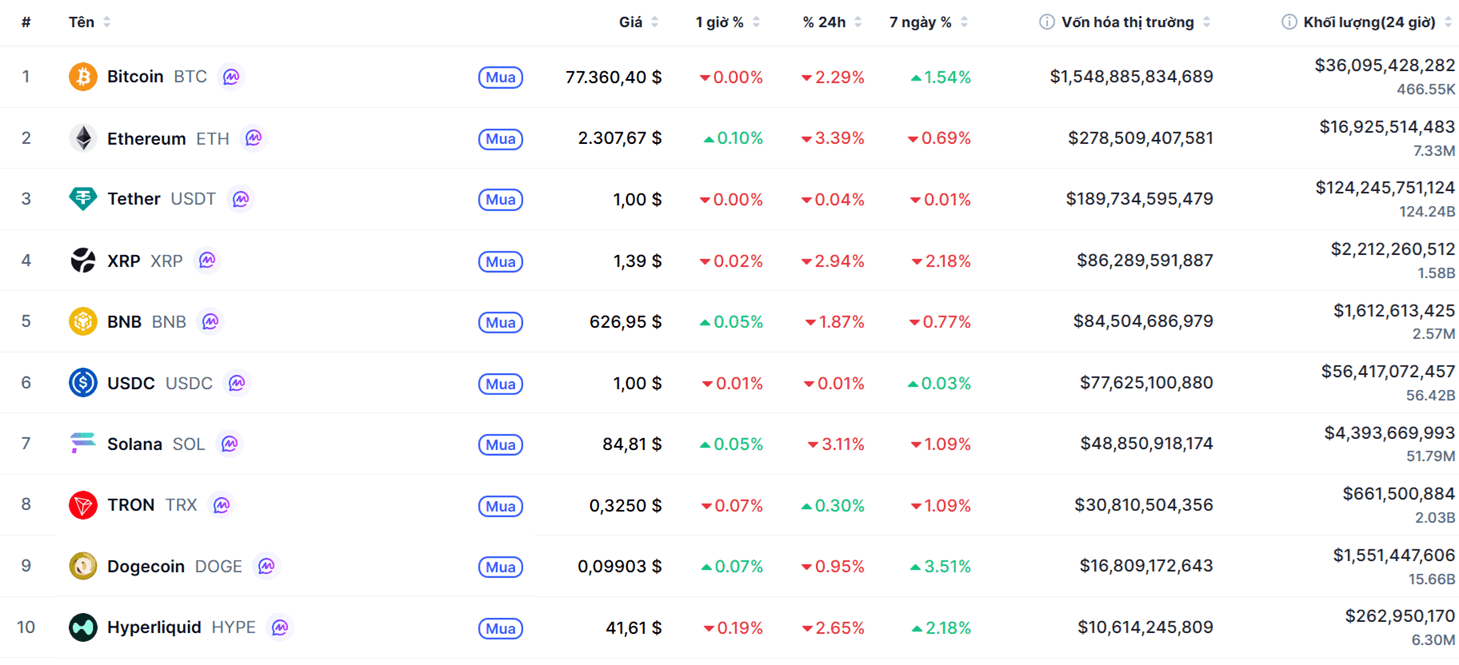Click Bitcoin price 77.360,40 $
Viewport: 1459px width, 665px height.
(x=613, y=77)
